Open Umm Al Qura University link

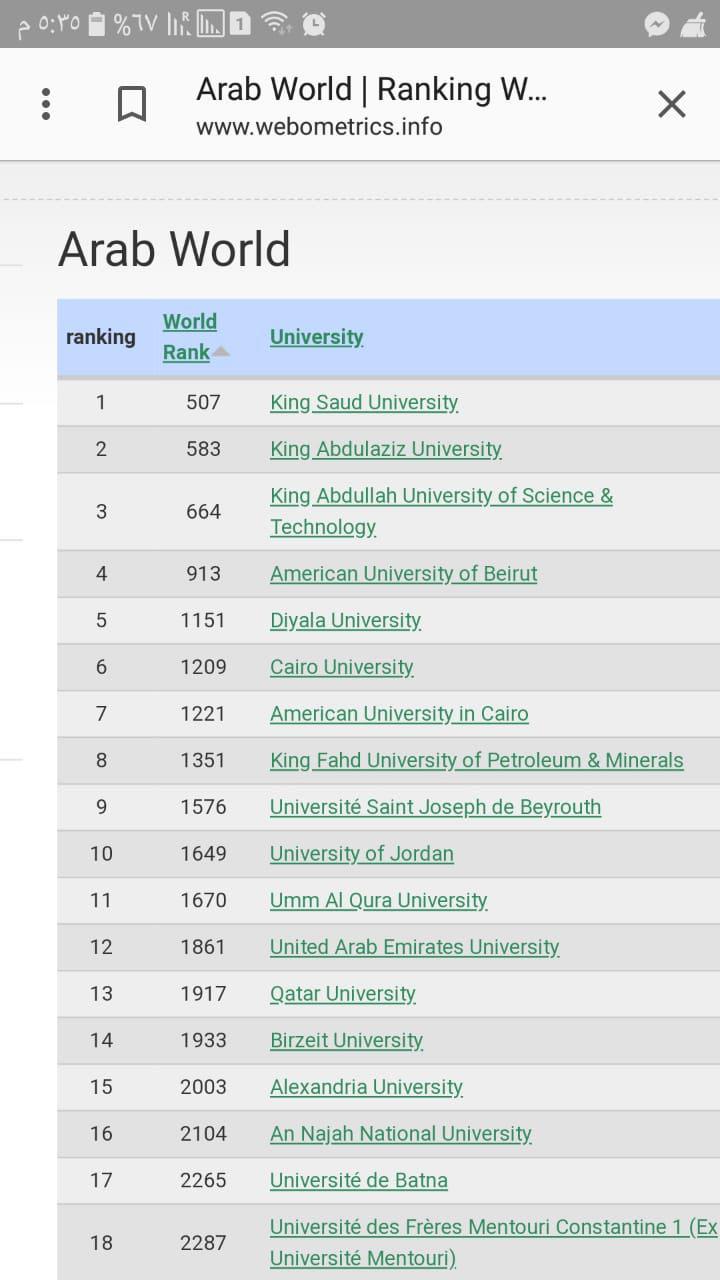(379, 900)
